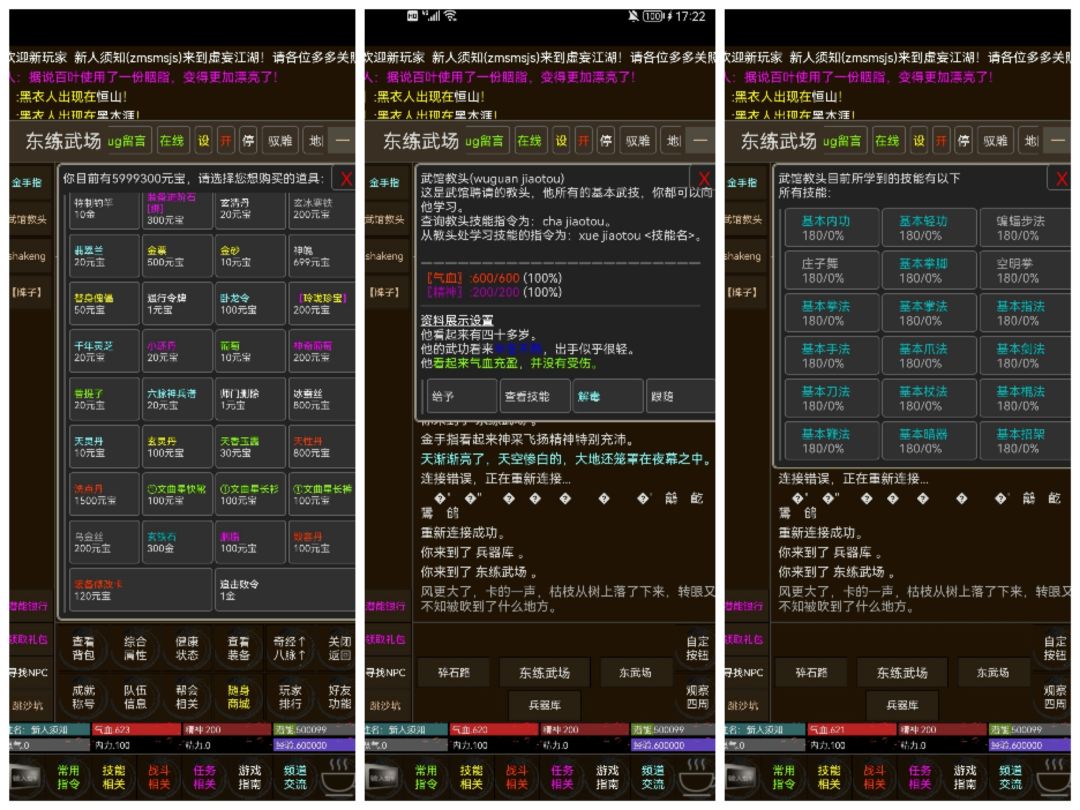The image size is (1080, 810).
Task: Select 基本内功 180/0% skill
Action: [832, 228]
